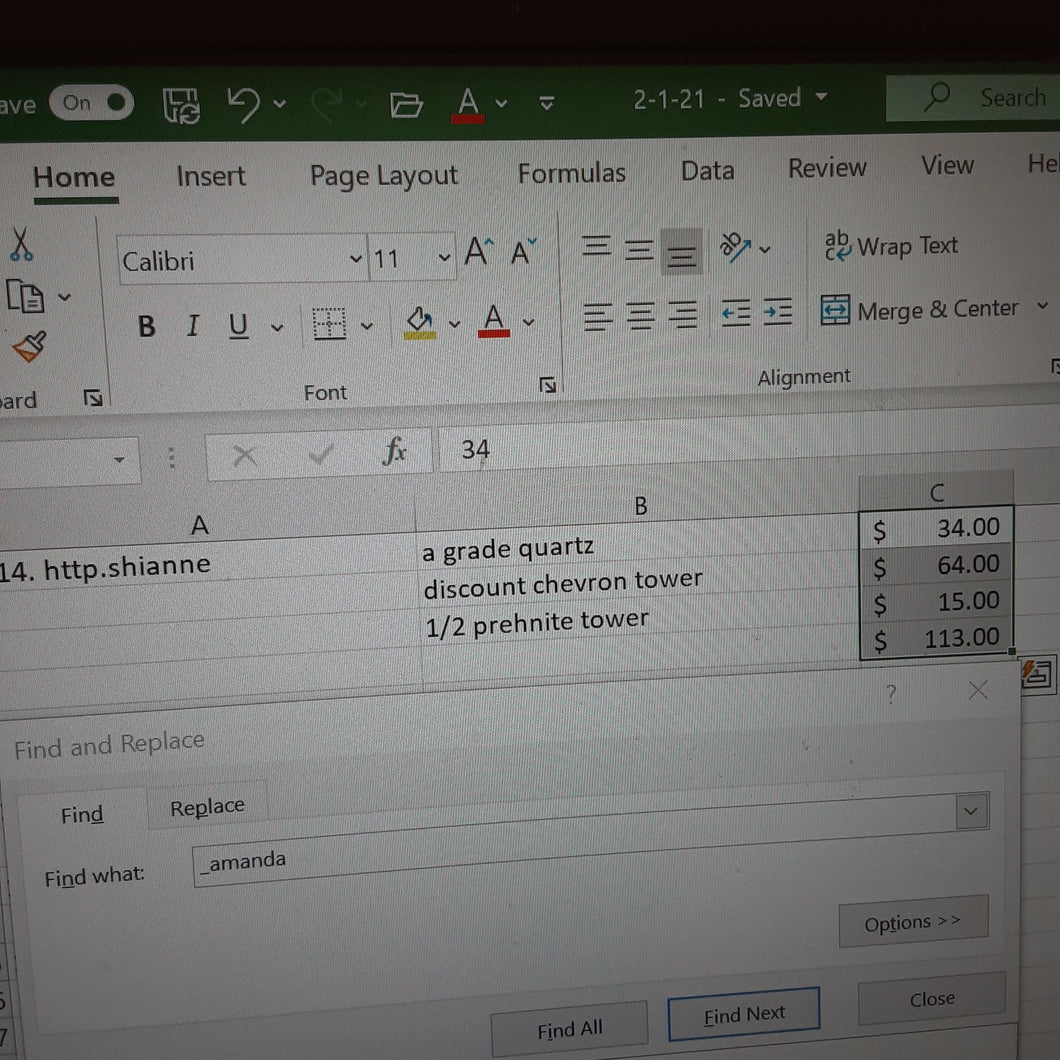The image size is (1060, 1060).
Task: Click Merge & Center button
Action: coord(919,310)
